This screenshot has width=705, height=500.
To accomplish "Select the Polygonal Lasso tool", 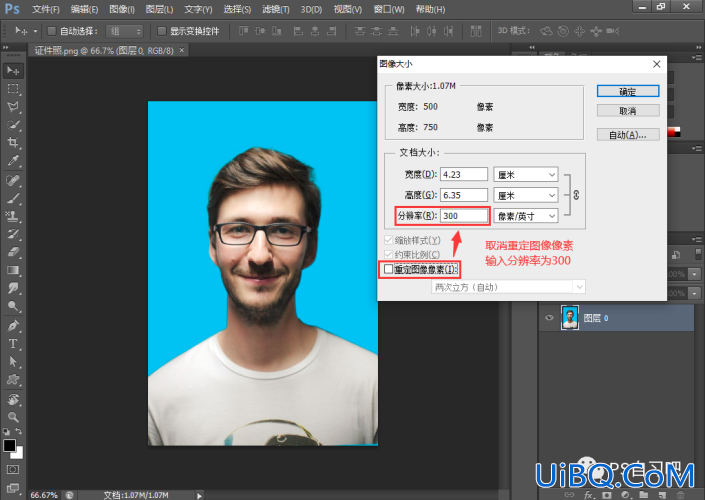I will pyautogui.click(x=13, y=107).
